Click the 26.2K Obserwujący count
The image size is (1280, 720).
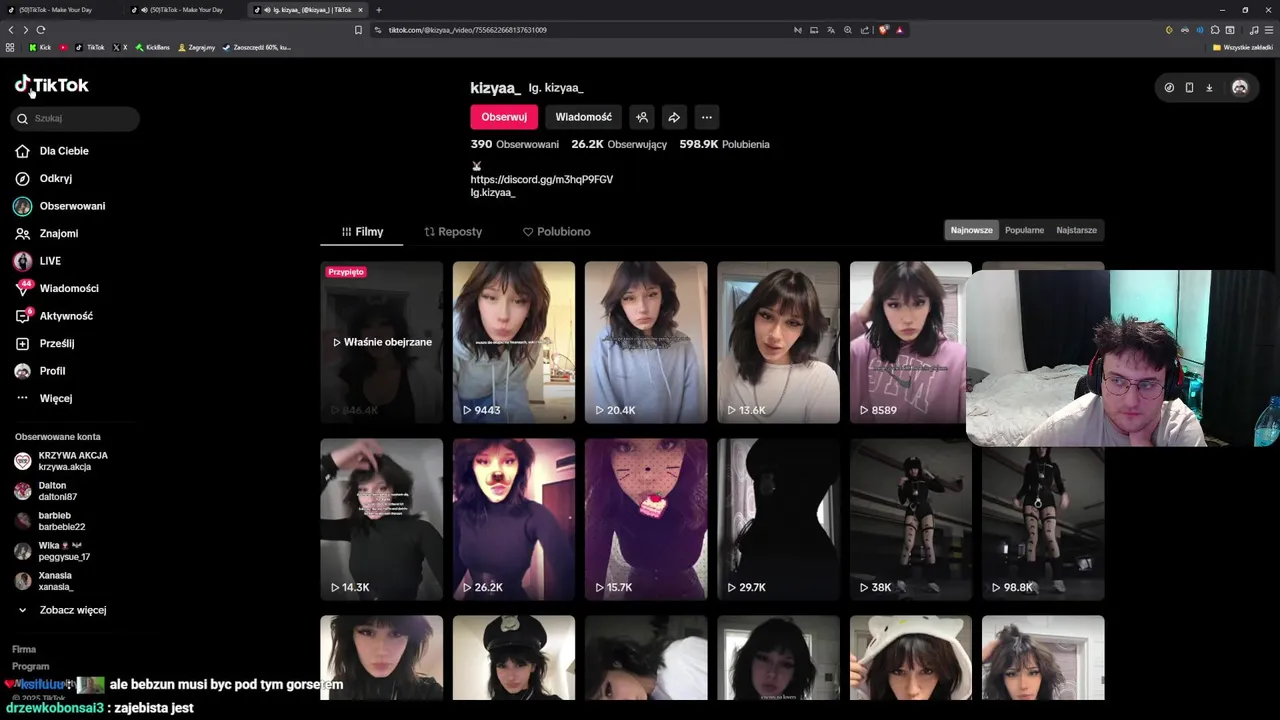(x=619, y=144)
